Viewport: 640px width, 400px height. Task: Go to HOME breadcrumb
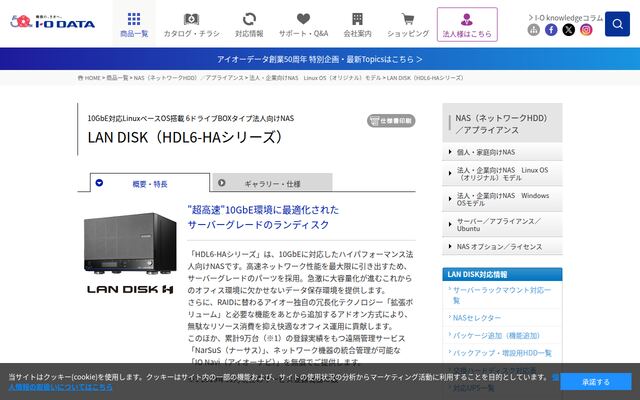89,78
